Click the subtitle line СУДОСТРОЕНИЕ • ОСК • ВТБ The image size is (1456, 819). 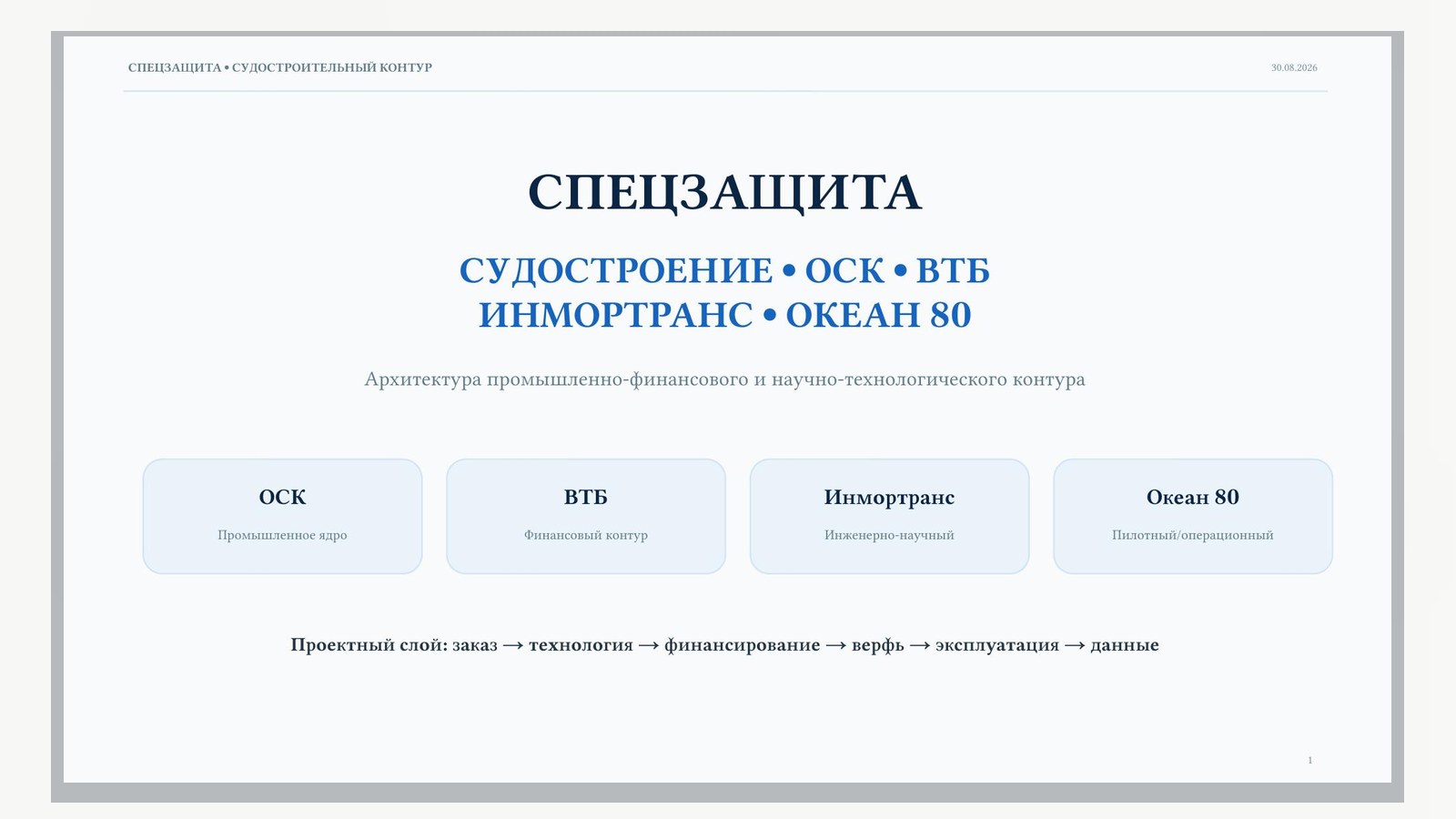click(x=725, y=270)
